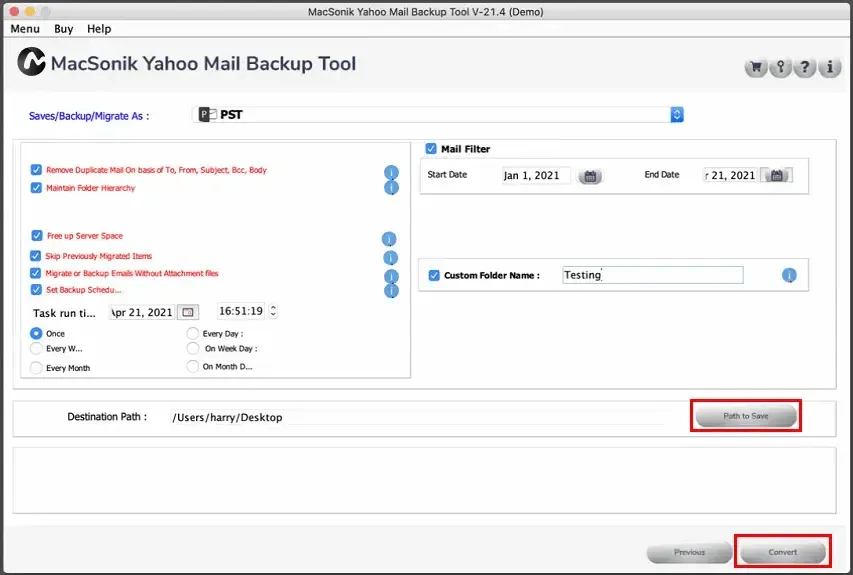Uncheck Set Backup Schedule checkbox
The image size is (853, 575).
tap(36, 289)
